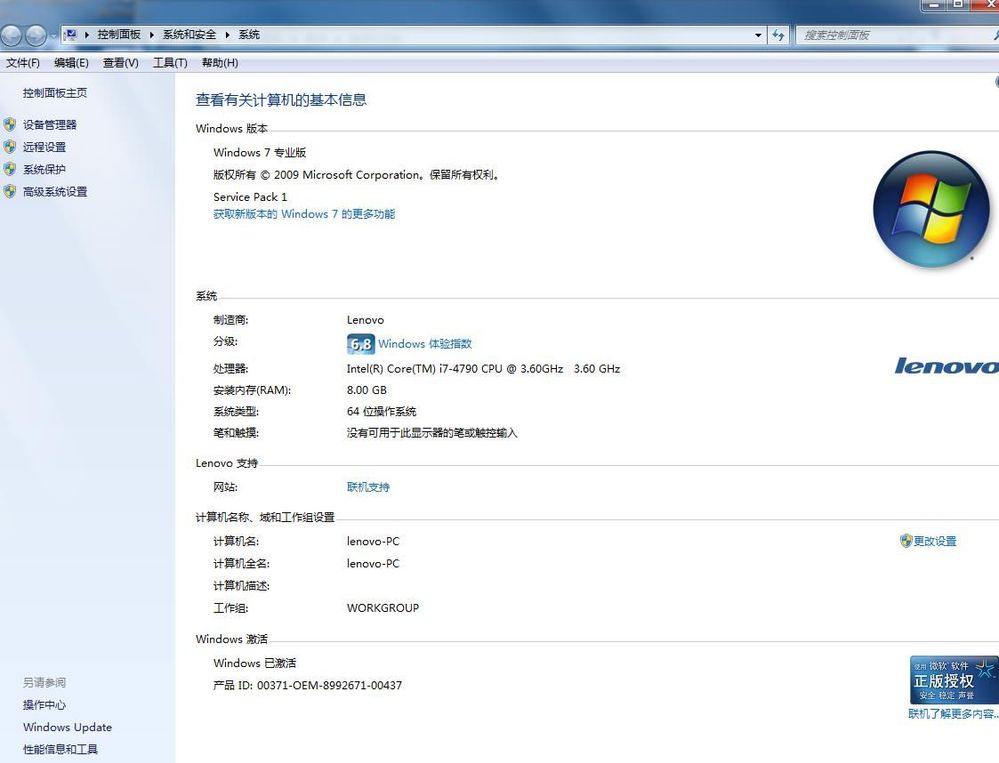Click the 系统 breadcrumb segment
The width and height of the screenshot is (999, 763).
tap(248, 34)
